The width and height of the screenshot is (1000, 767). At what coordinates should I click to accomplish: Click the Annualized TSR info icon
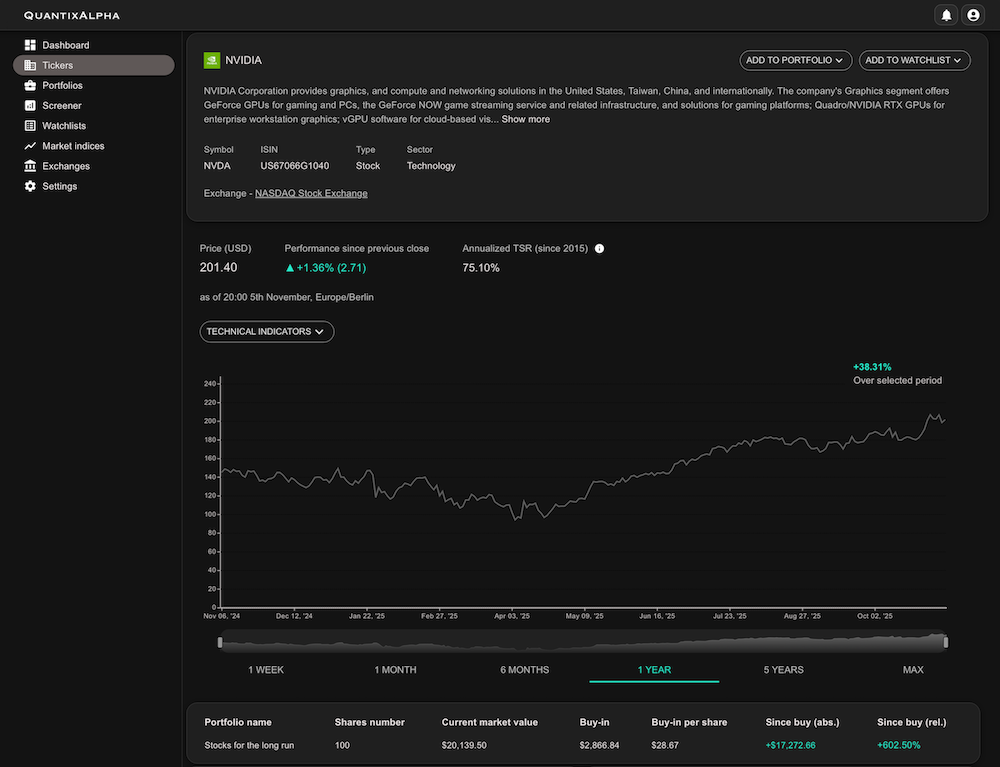599,248
